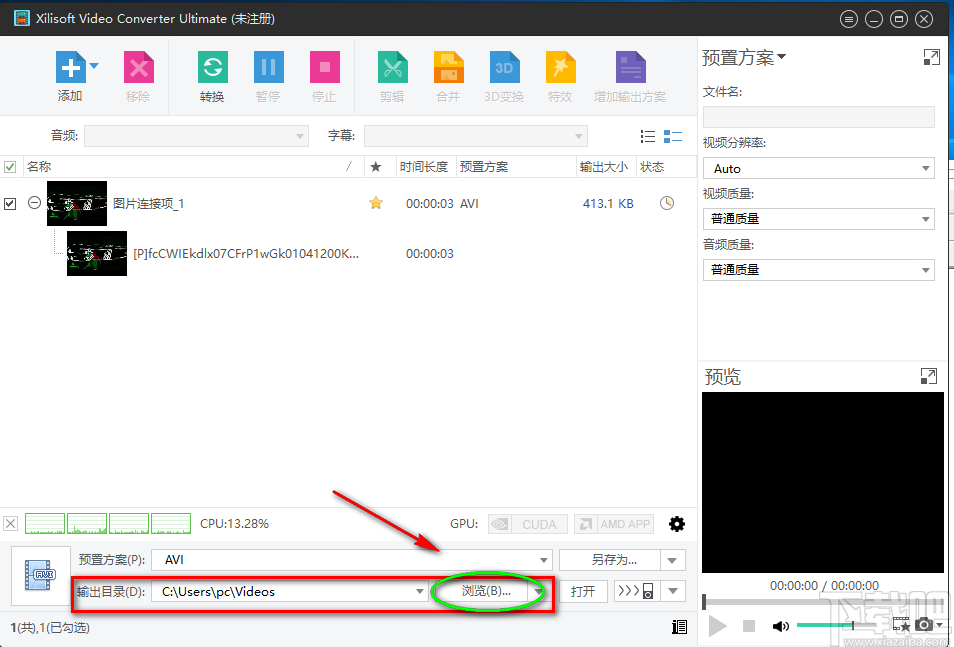The image size is (954, 647).
Task: Switch to simple list view icon
Action: 648,136
